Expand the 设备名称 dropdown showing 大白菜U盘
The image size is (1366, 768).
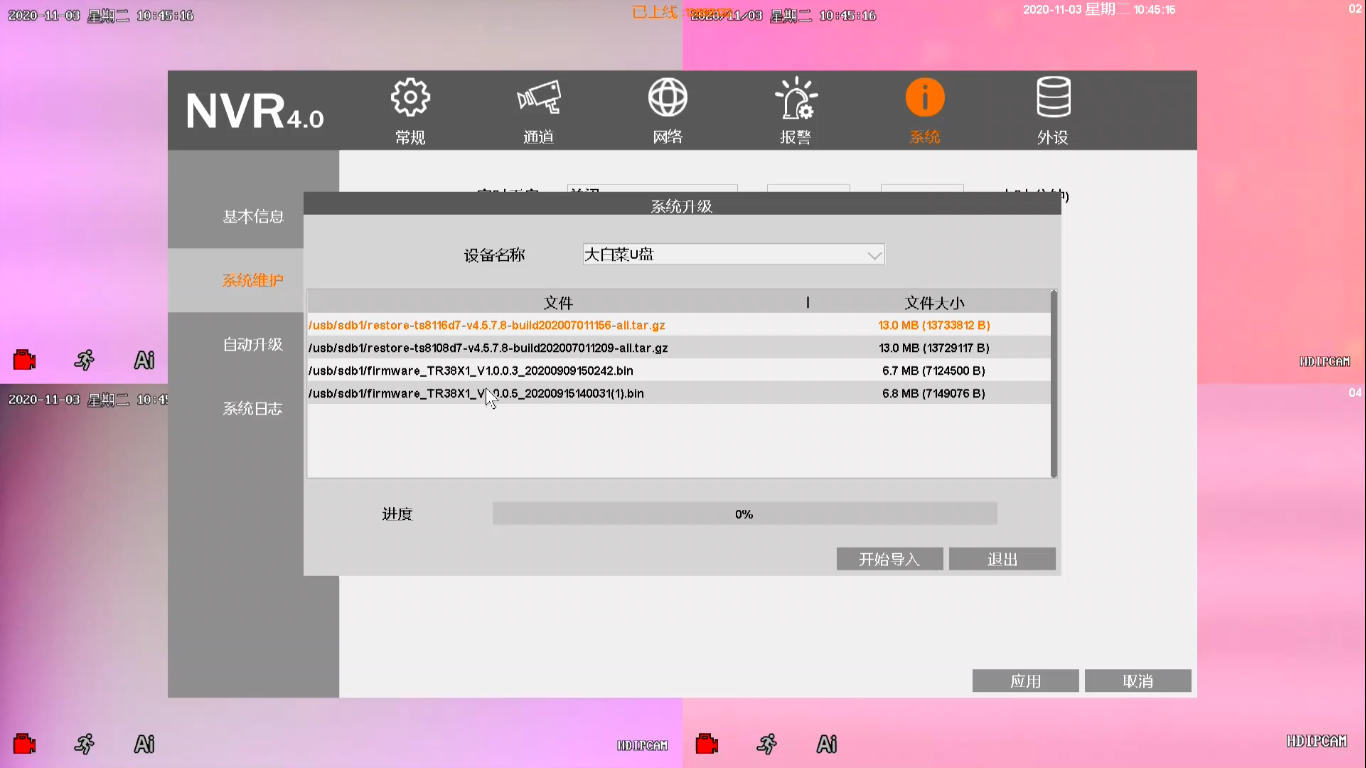pyautogui.click(x=734, y=254)
